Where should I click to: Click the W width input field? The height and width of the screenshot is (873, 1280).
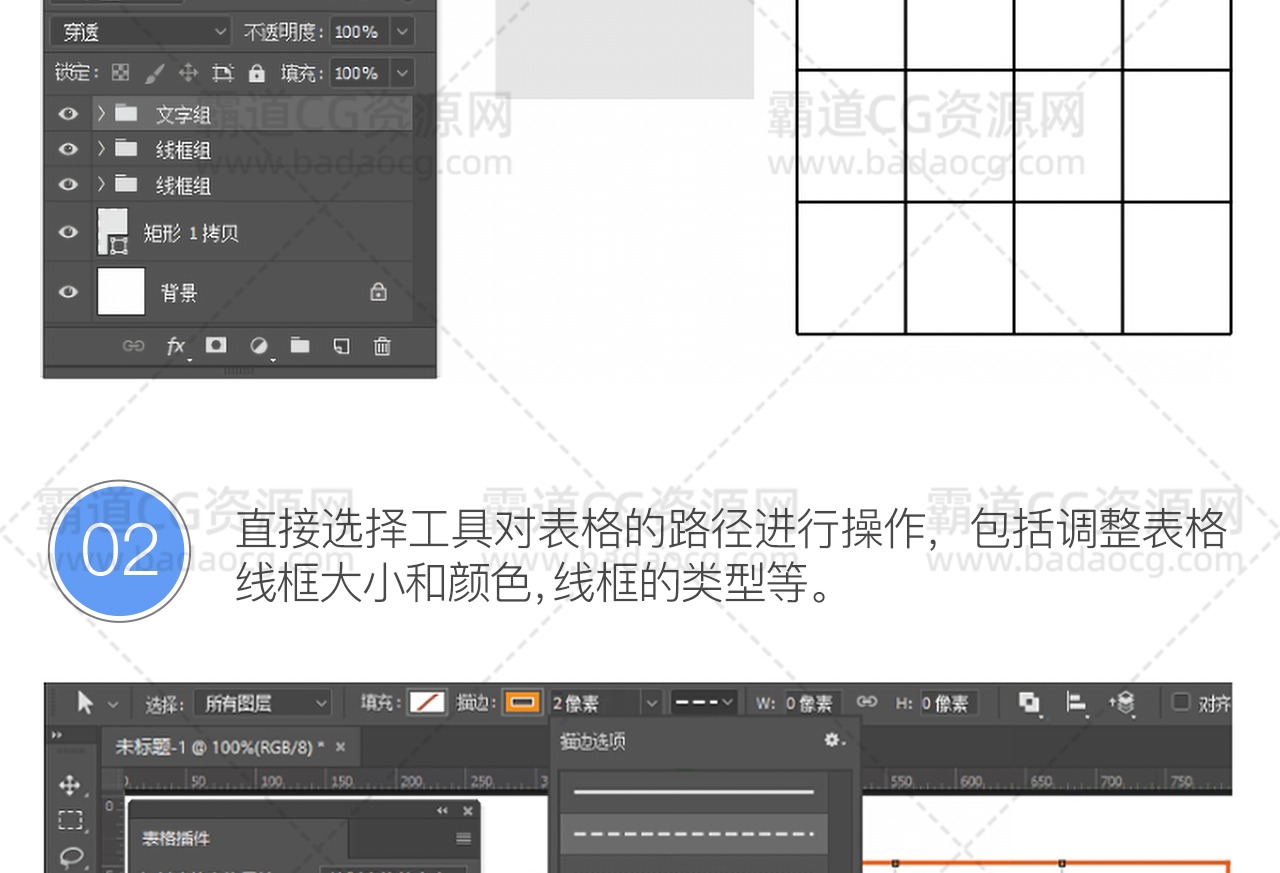pos(812,703)
